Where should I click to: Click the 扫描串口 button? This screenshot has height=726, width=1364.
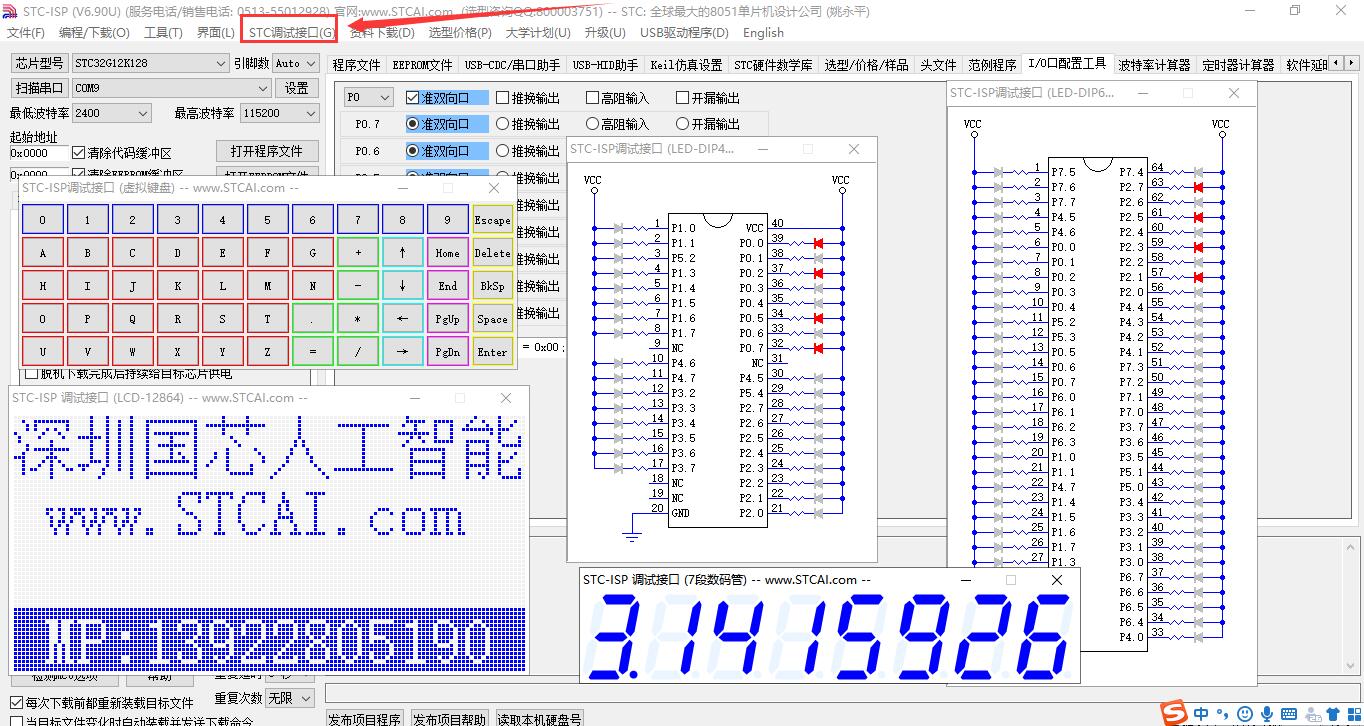pyautogui.click(x=39, y=88)
